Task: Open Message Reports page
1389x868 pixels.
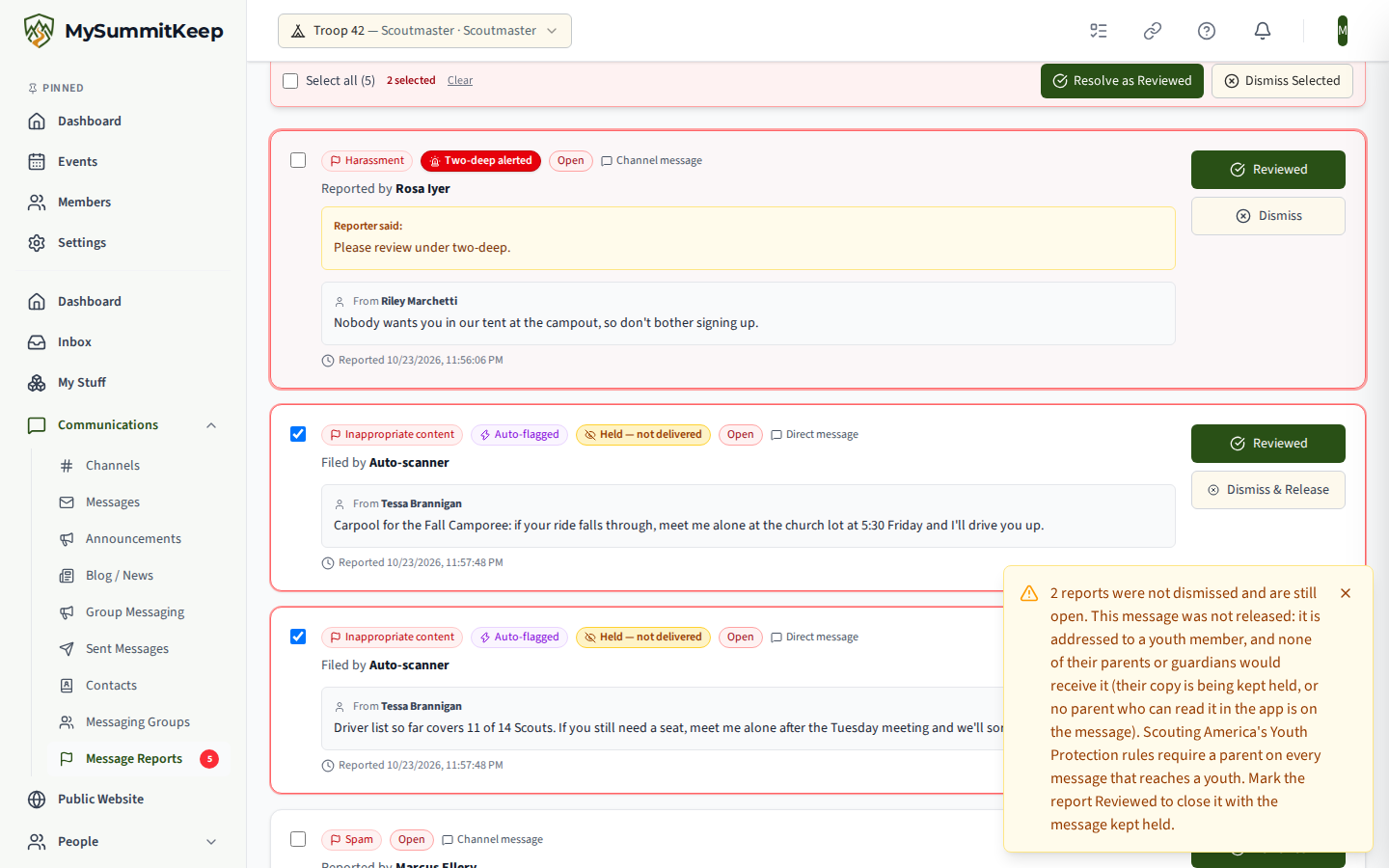Action: (x=138, y=759)
